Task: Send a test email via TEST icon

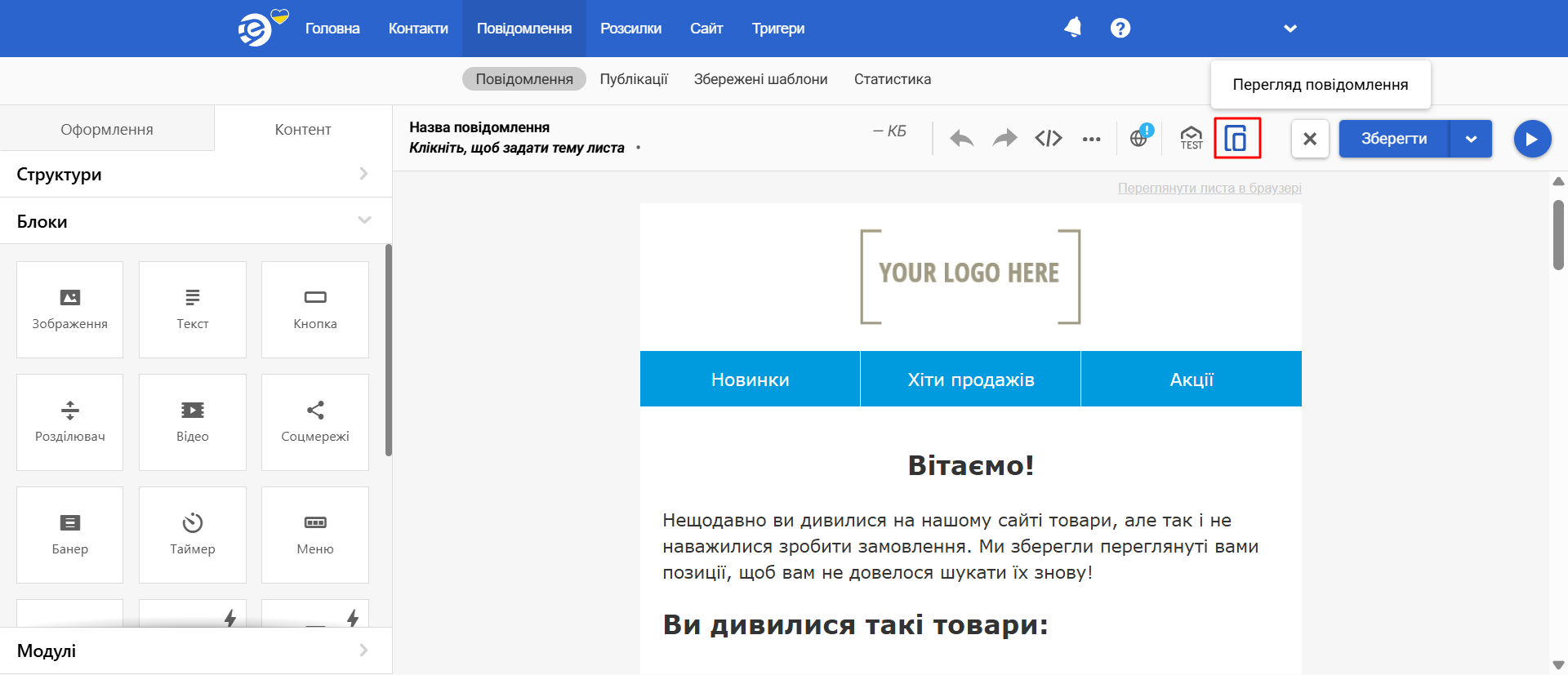Action: 1192,138
